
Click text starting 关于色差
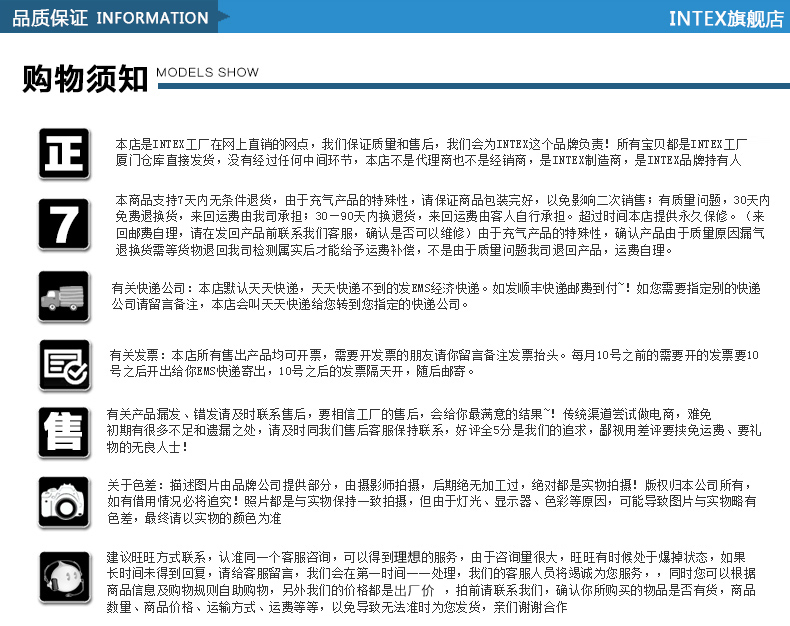tap(432, 502)
